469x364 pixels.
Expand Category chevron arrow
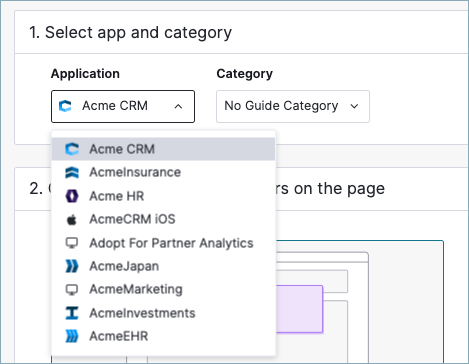[x=354, y=106]
